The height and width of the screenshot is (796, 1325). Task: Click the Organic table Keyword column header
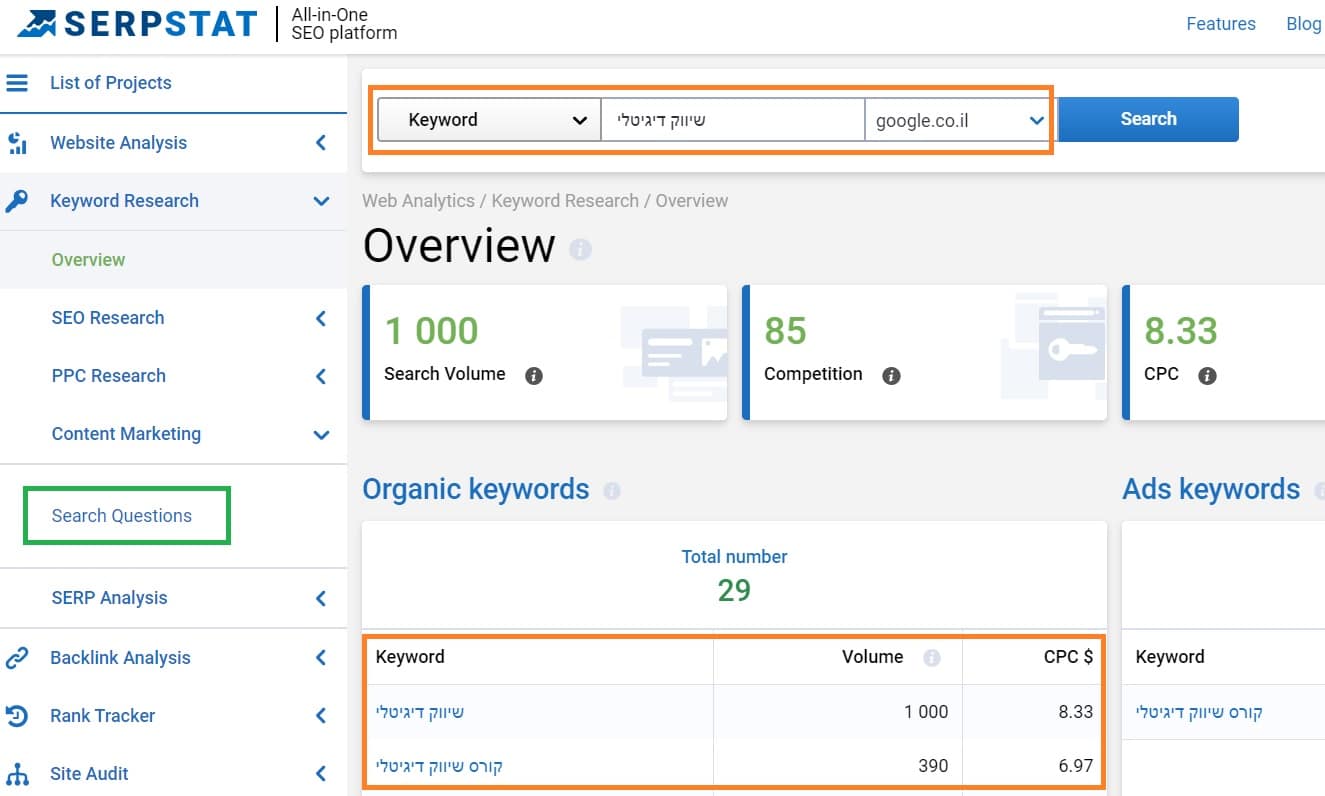[410, 657]
